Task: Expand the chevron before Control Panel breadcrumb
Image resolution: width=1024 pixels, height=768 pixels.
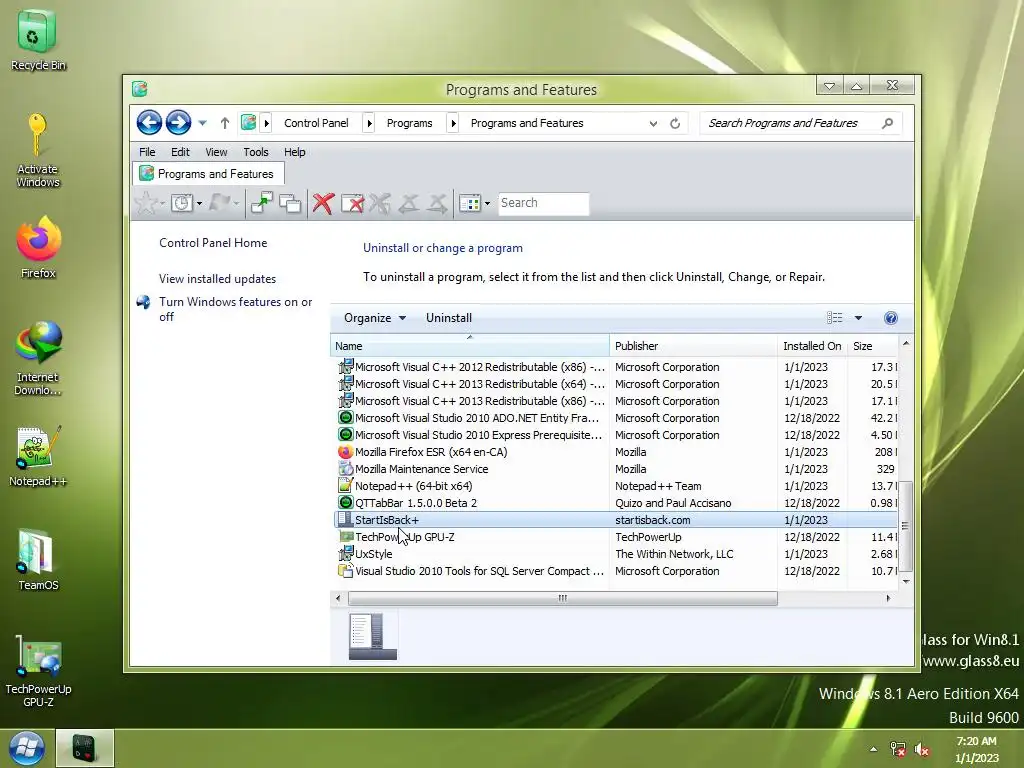Action: (x=266, y=123)
